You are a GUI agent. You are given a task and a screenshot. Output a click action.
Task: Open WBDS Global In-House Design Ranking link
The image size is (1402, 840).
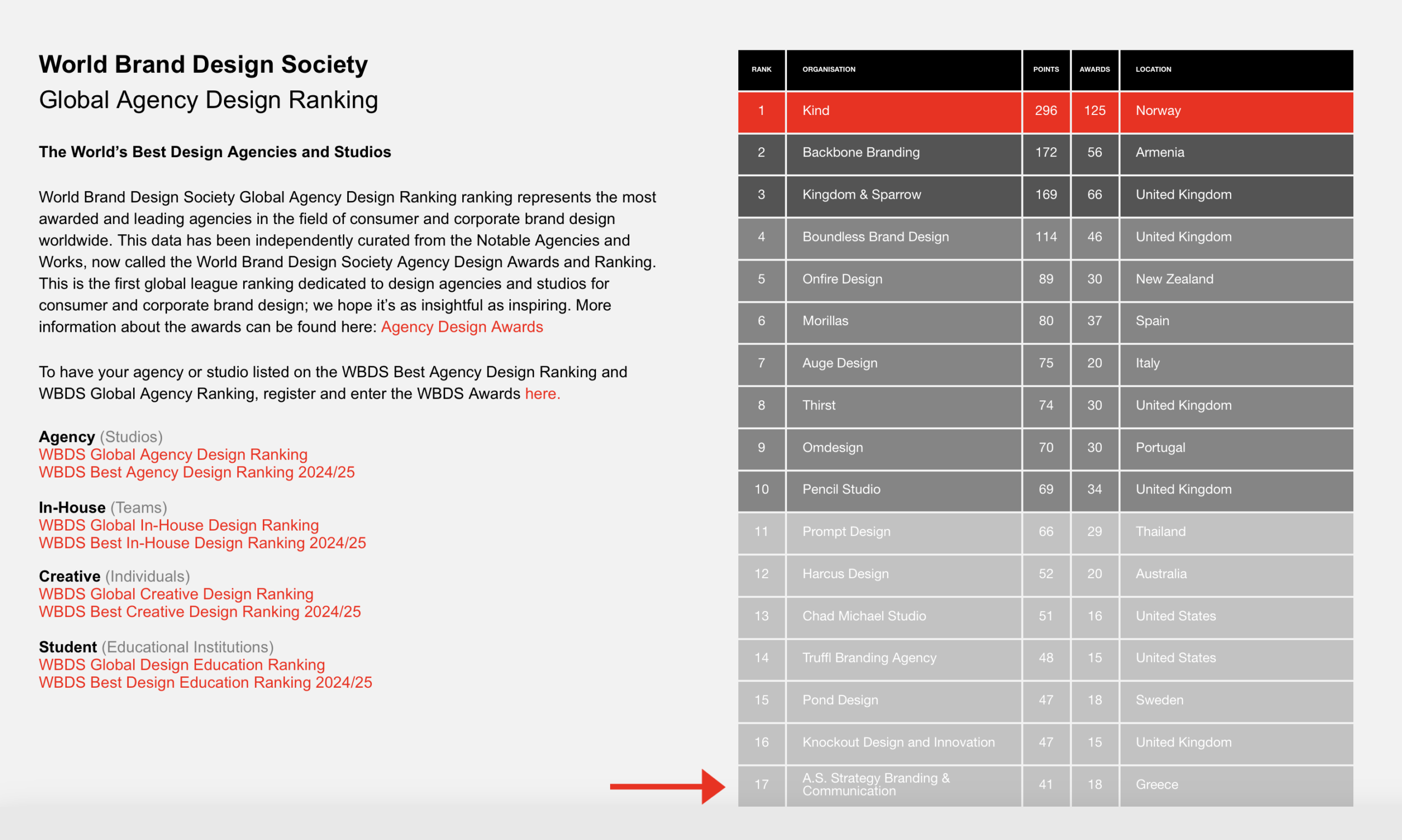pos(179,525)
